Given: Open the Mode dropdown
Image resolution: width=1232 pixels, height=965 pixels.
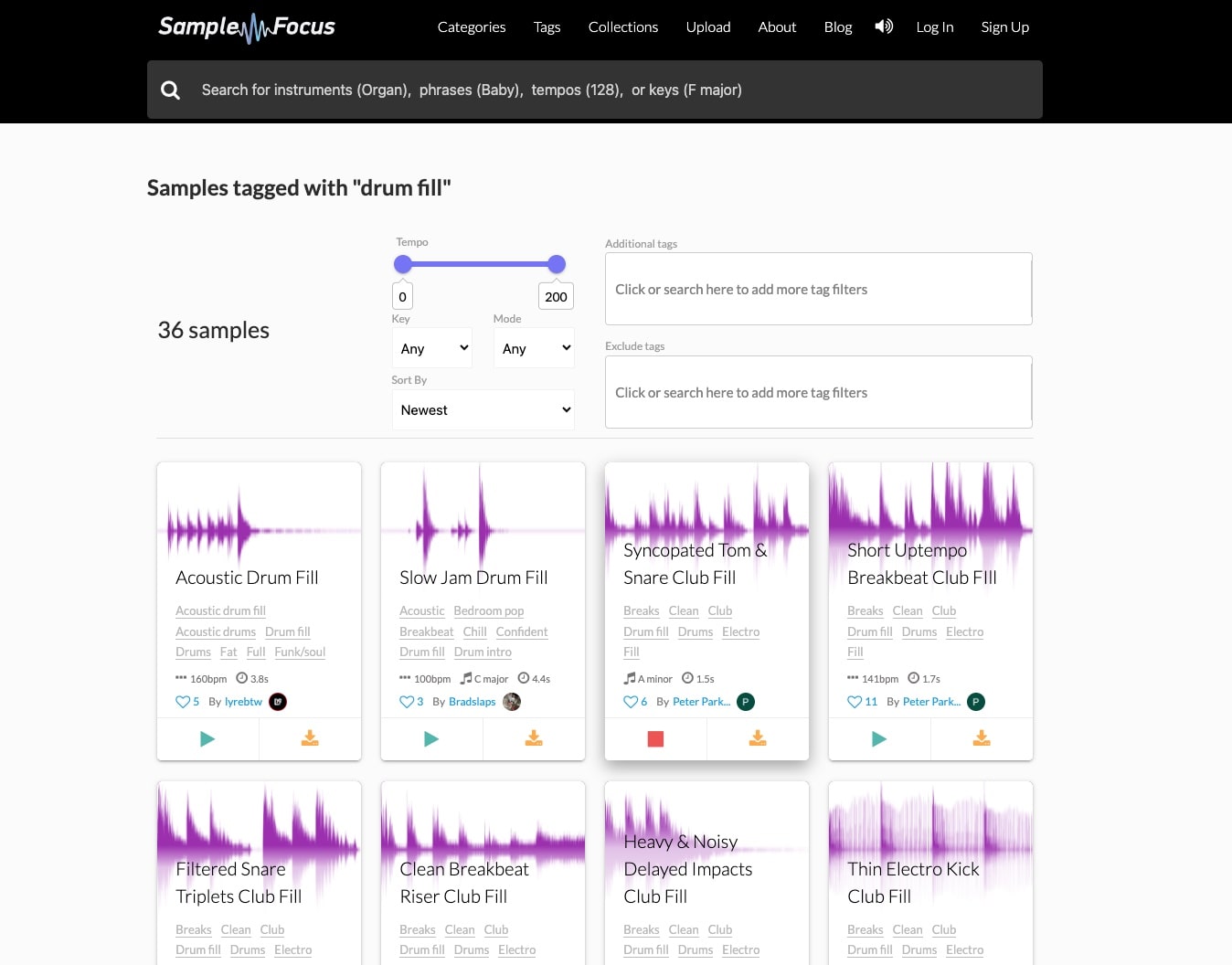Looking at the screenshot, I should pyautogui.click(x=535, y=348).
